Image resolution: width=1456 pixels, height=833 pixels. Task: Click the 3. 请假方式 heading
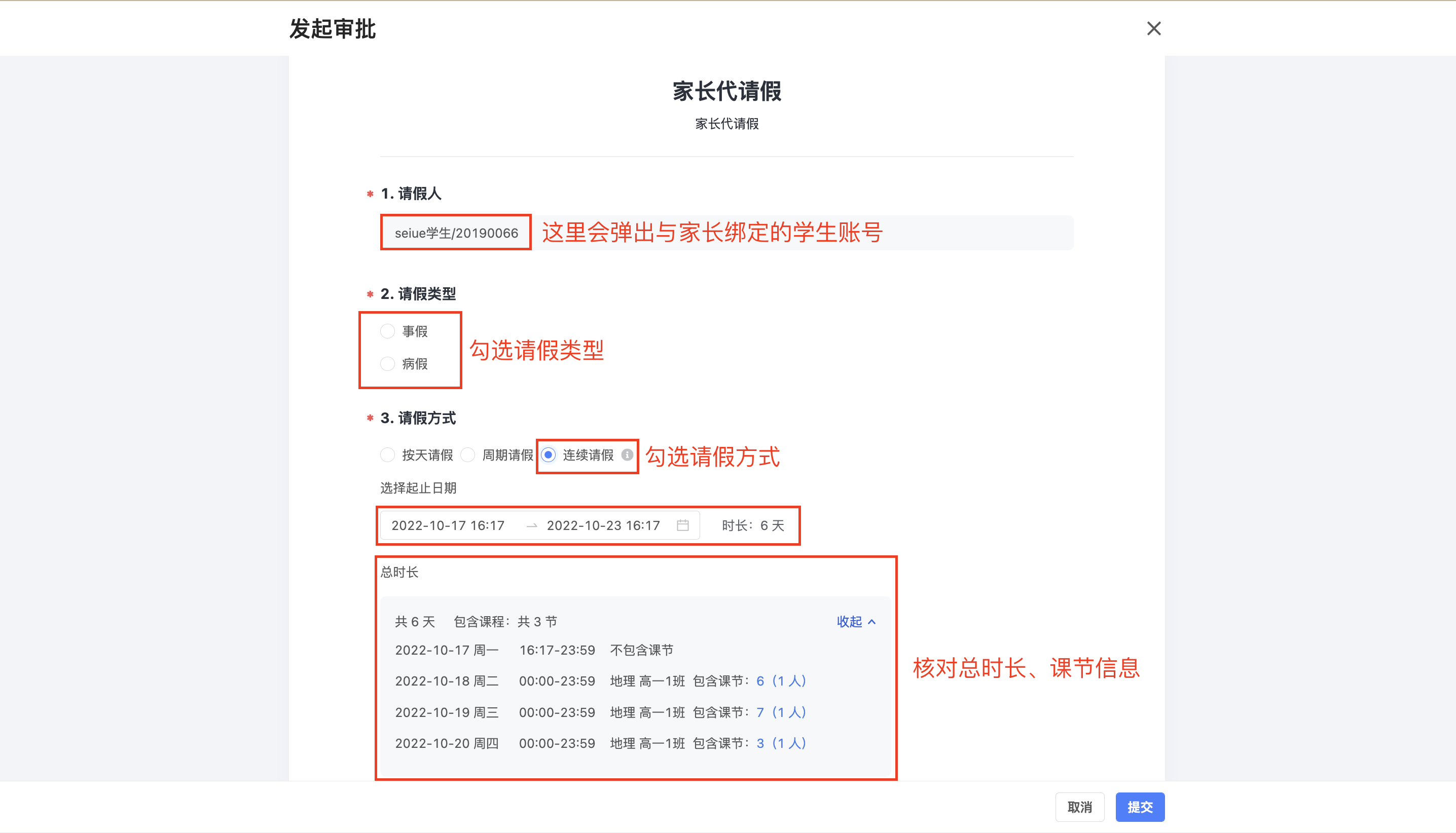418,418
